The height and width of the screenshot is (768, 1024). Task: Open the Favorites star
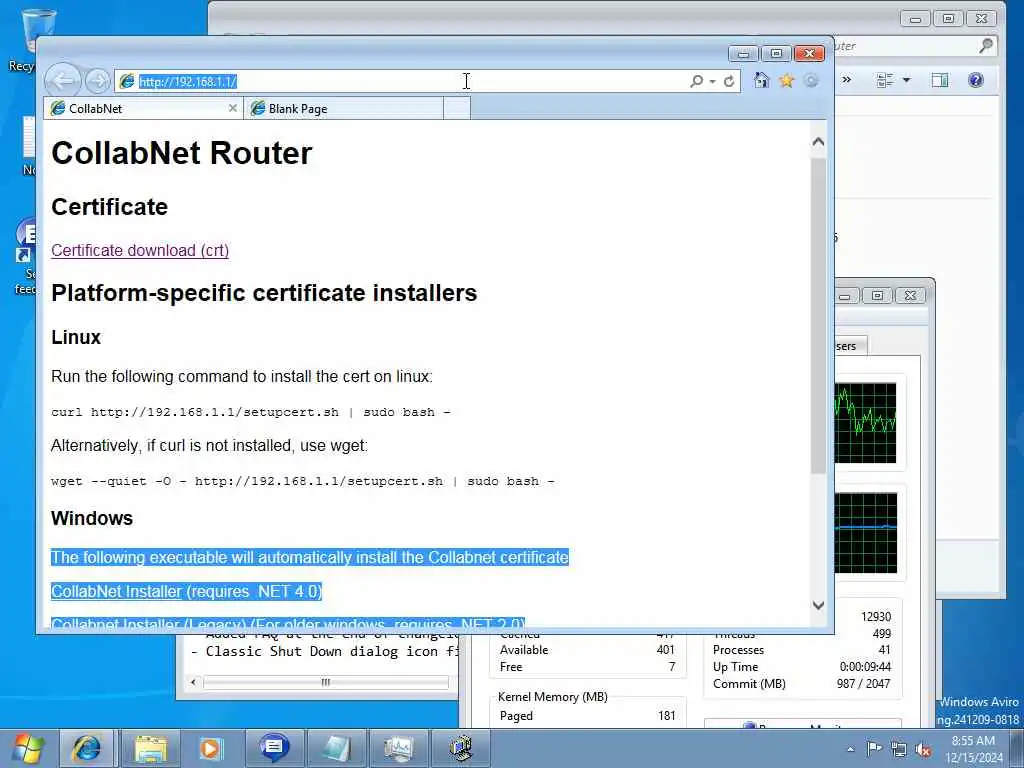[786, 80]
